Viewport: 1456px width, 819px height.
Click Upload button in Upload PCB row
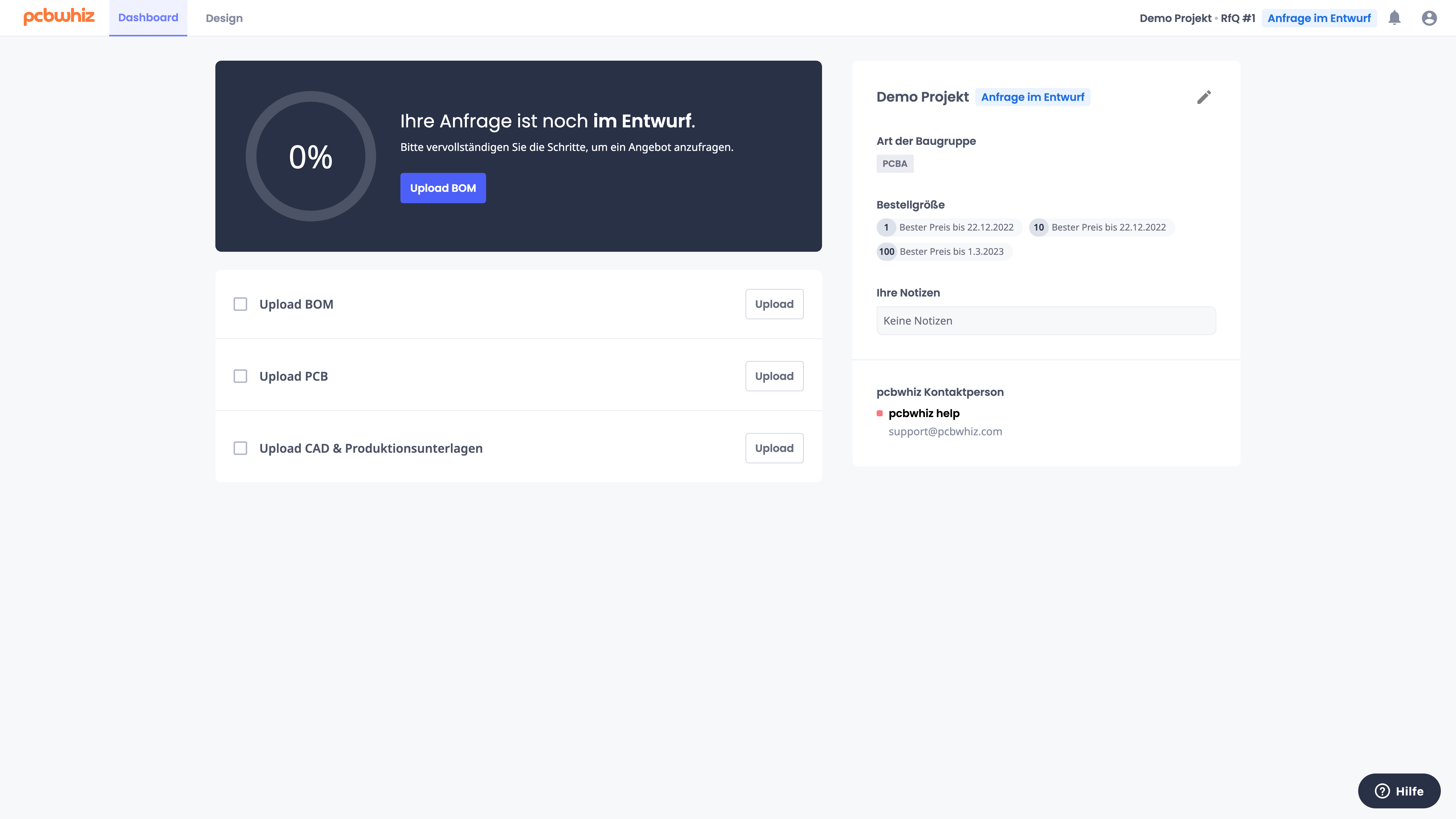774,376
